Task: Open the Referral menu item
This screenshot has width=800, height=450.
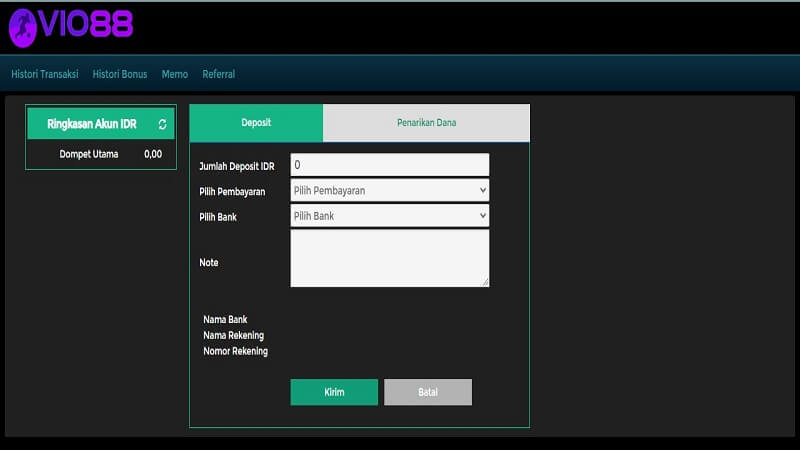Action: 219,74
